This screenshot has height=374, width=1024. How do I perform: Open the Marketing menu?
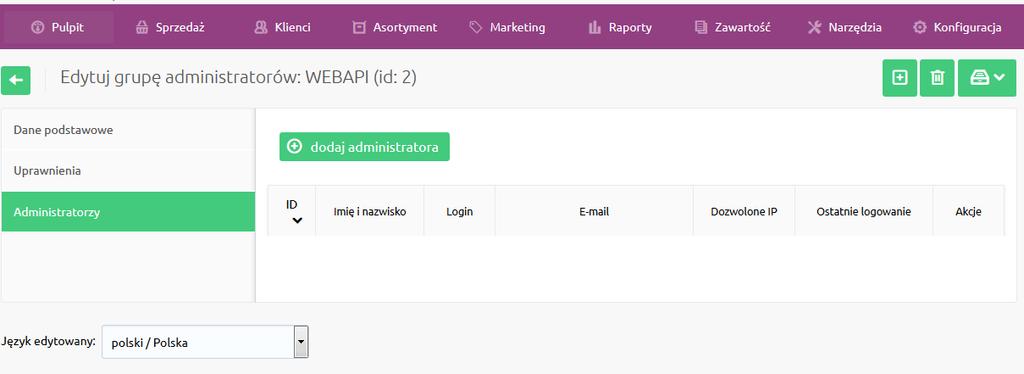[507, 27]
